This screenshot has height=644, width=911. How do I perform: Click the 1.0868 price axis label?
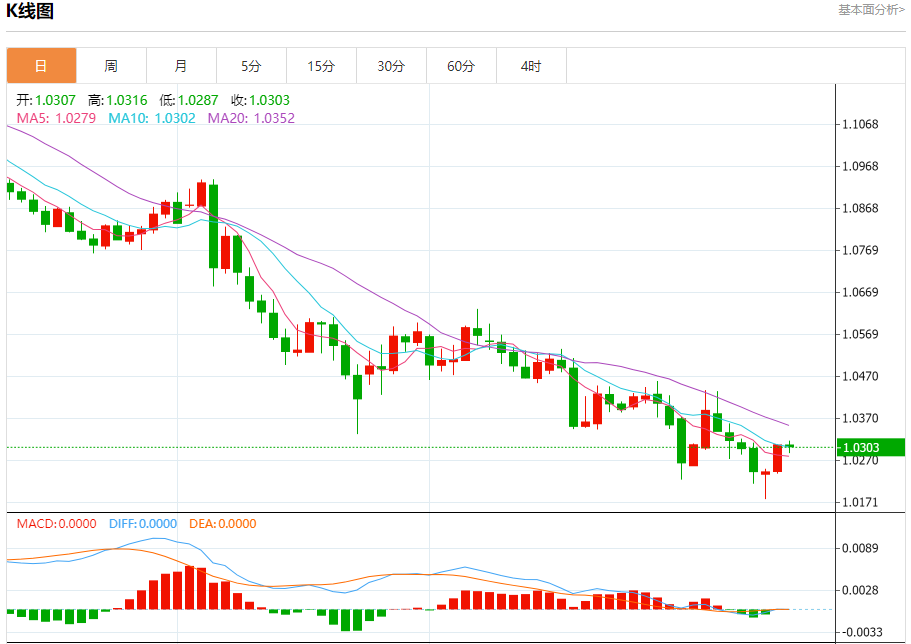coord(860,208)
